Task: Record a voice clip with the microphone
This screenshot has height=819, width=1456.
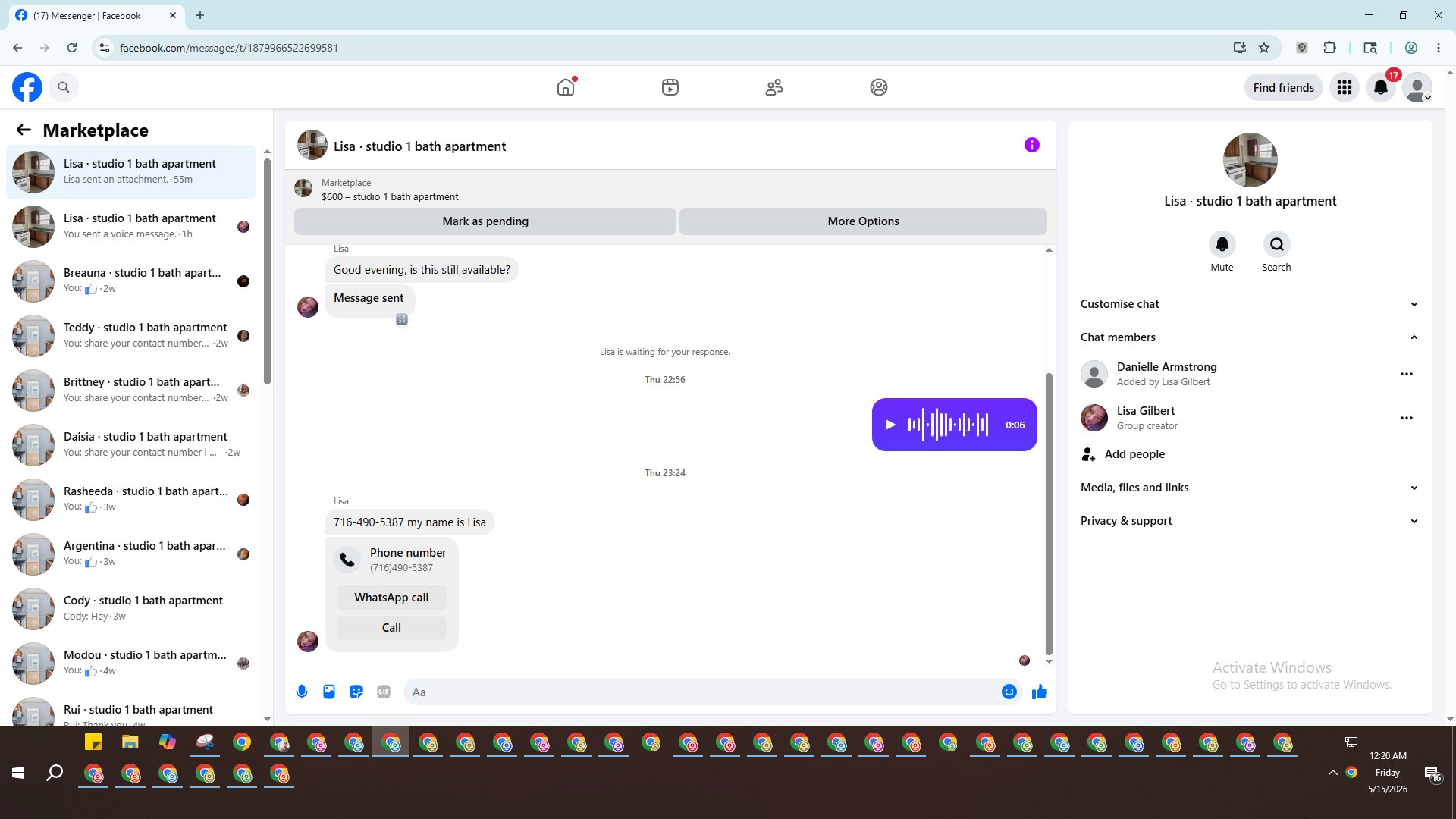Action: tap(302, 692)
